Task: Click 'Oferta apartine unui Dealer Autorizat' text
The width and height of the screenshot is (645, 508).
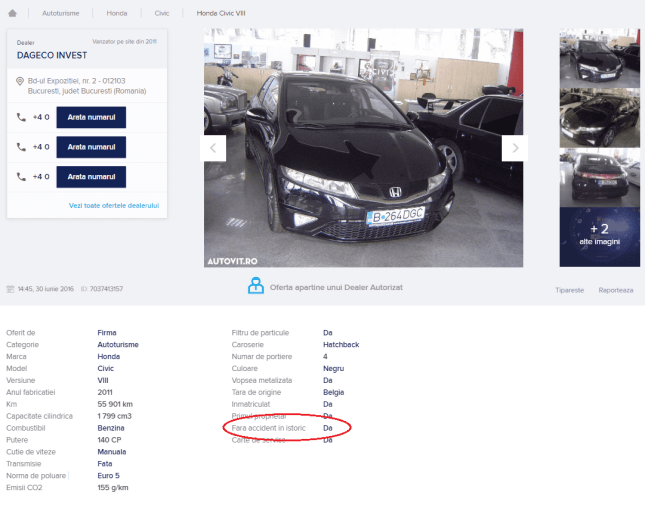Action: pos(336,288)
